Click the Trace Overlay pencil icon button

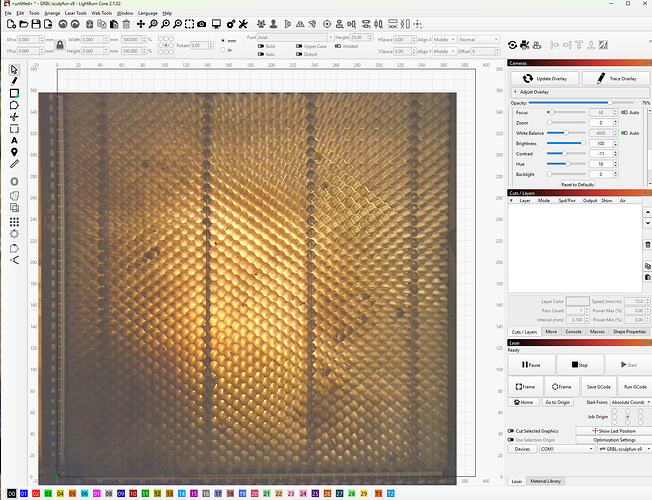tap(616, 79)
